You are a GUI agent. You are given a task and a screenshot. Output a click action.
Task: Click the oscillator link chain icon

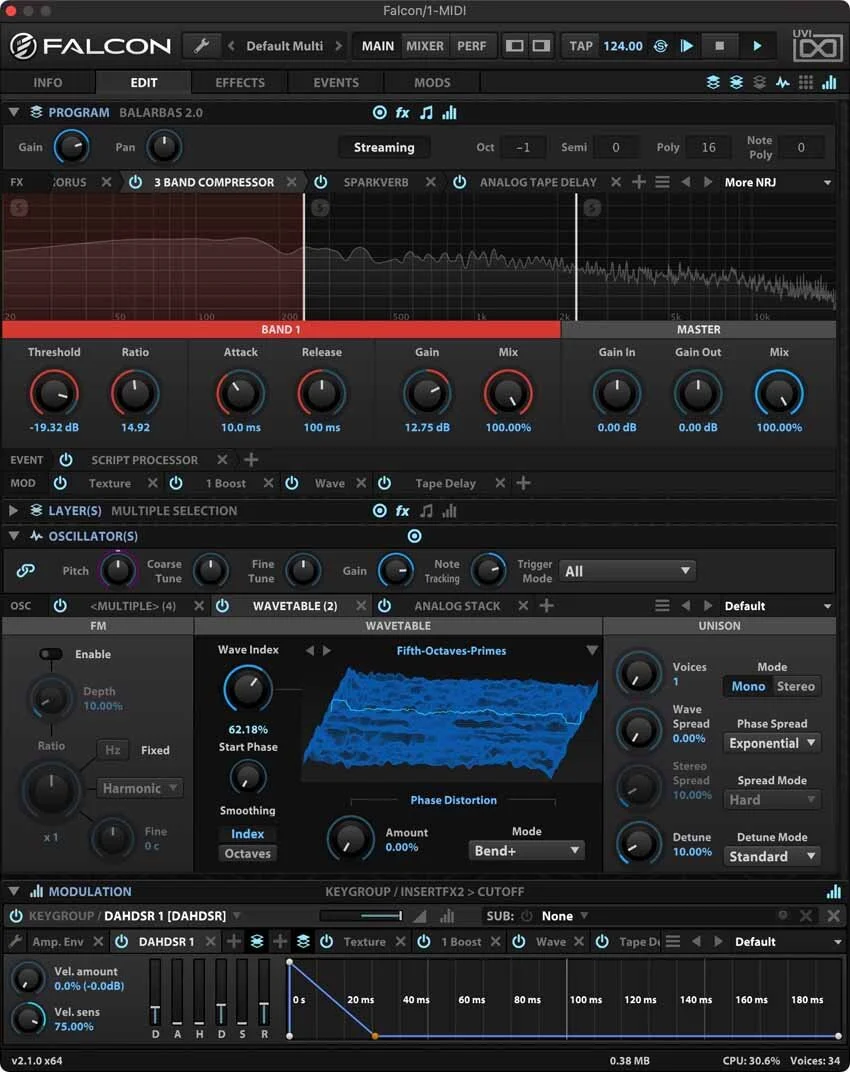tap(25, 570)
